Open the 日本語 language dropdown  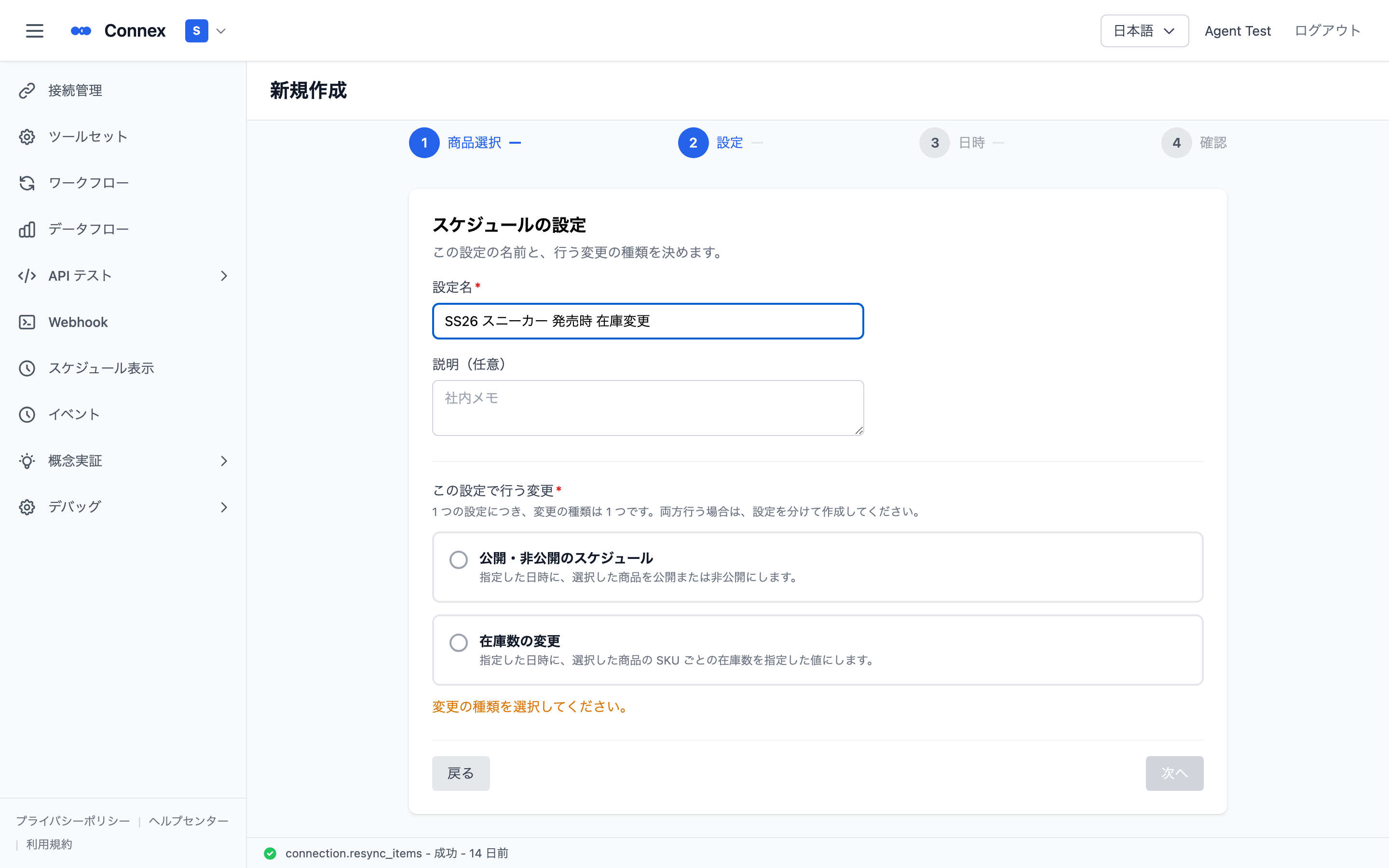pos(1144,31)
